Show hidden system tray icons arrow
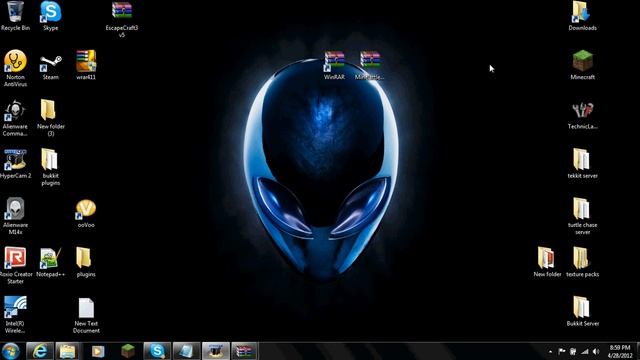 click(550, 351)
